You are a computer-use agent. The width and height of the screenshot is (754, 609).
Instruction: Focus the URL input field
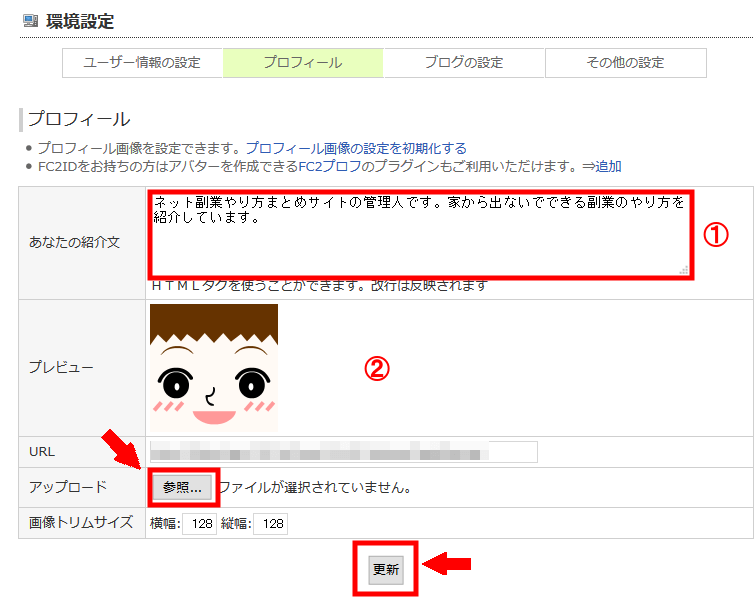click(343, 452)
